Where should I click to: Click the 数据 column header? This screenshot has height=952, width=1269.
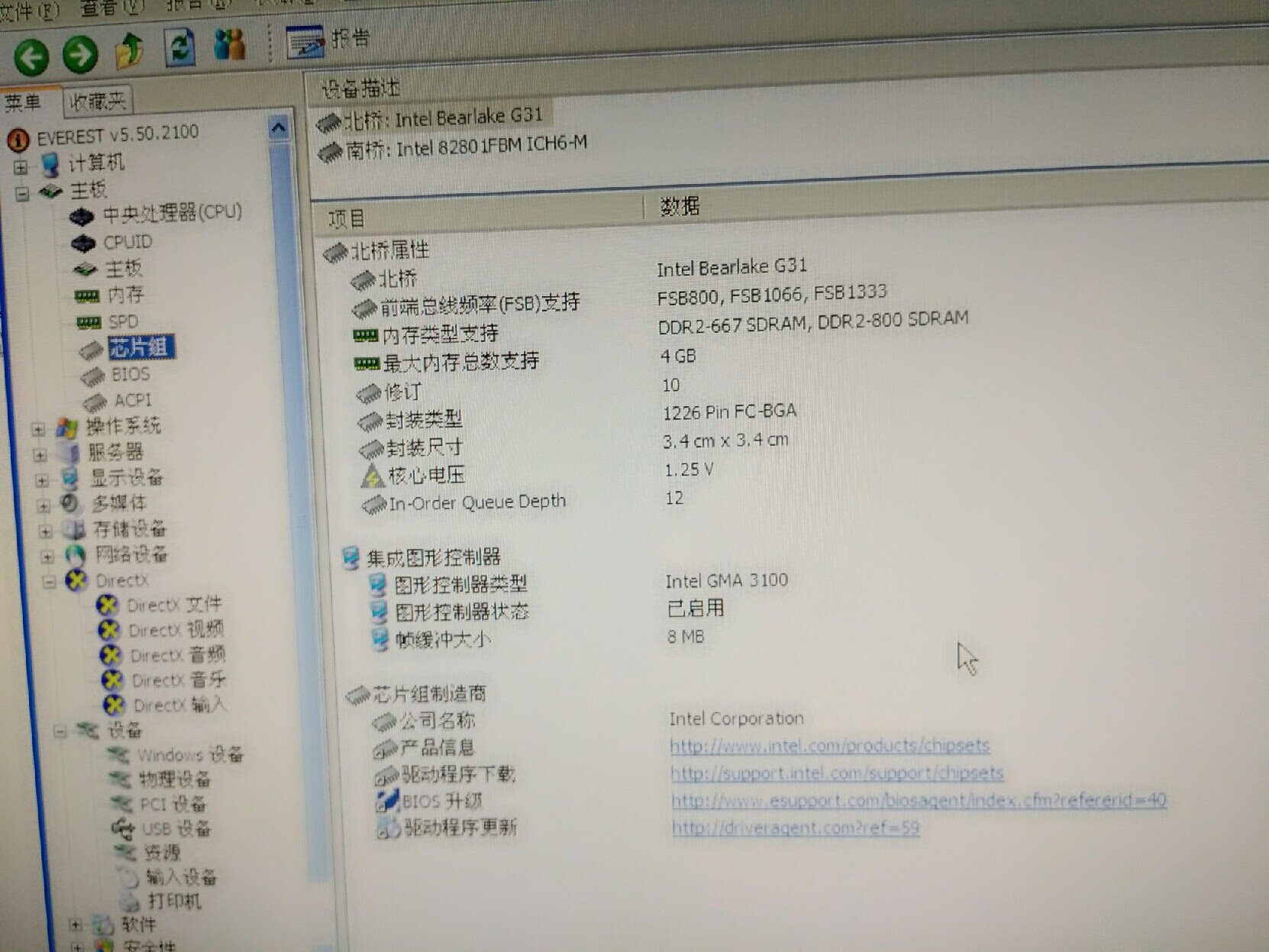tap(680, 206)
